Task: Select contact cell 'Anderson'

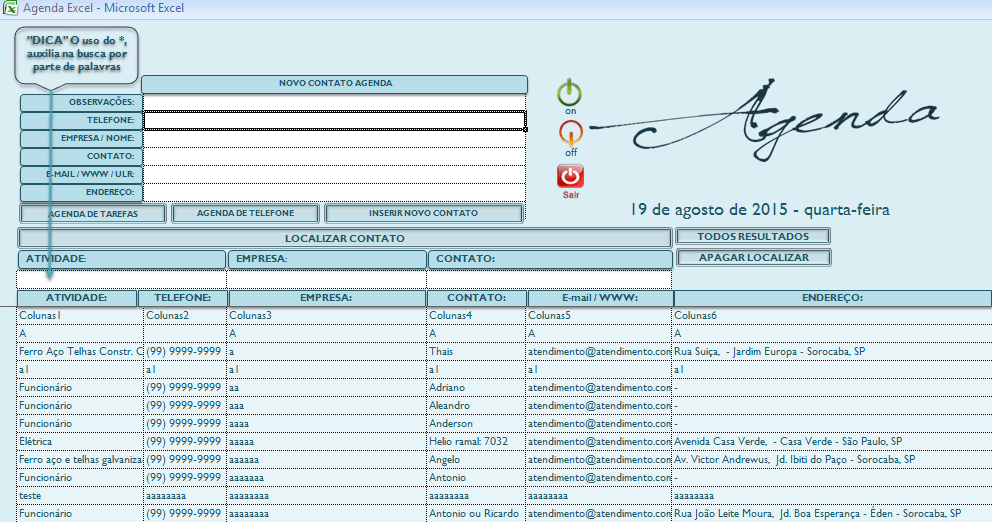Action: (476, 424)
